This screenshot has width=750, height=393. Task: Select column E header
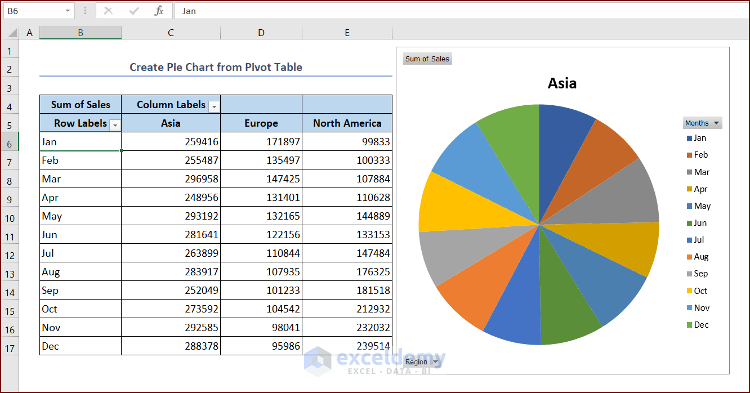pyautogui.click(x=347, y=33)
